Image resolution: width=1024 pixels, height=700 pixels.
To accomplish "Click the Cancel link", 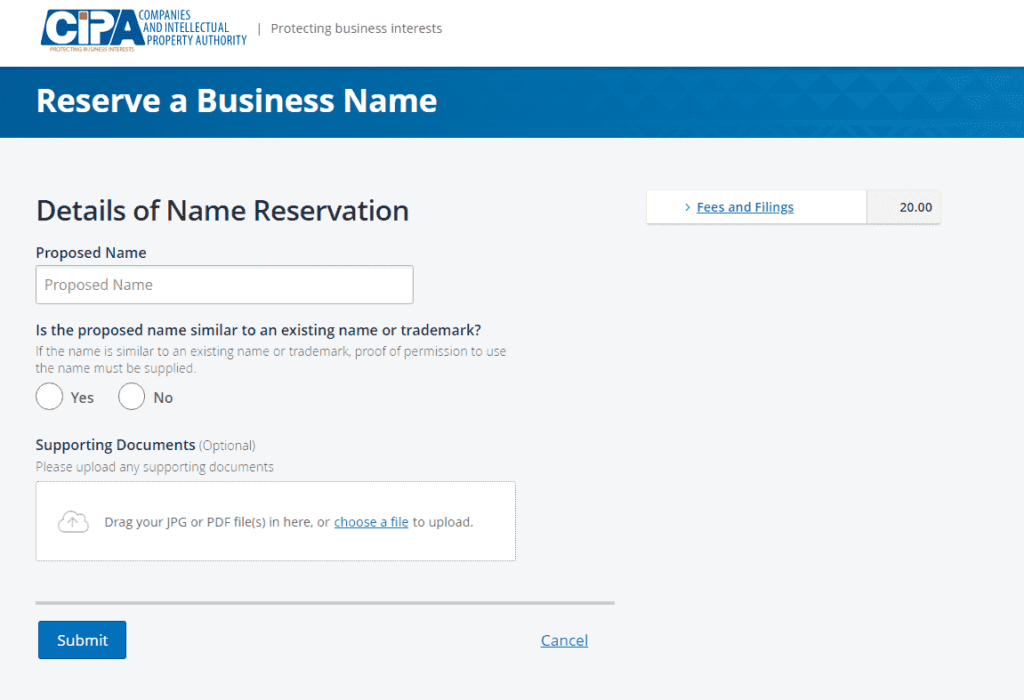I will [x=563, y=640].
